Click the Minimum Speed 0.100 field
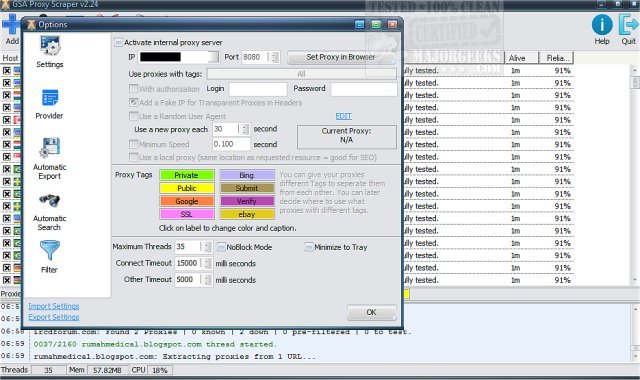Viewport: 640px width, 380px height. click(x=231, y=144)
